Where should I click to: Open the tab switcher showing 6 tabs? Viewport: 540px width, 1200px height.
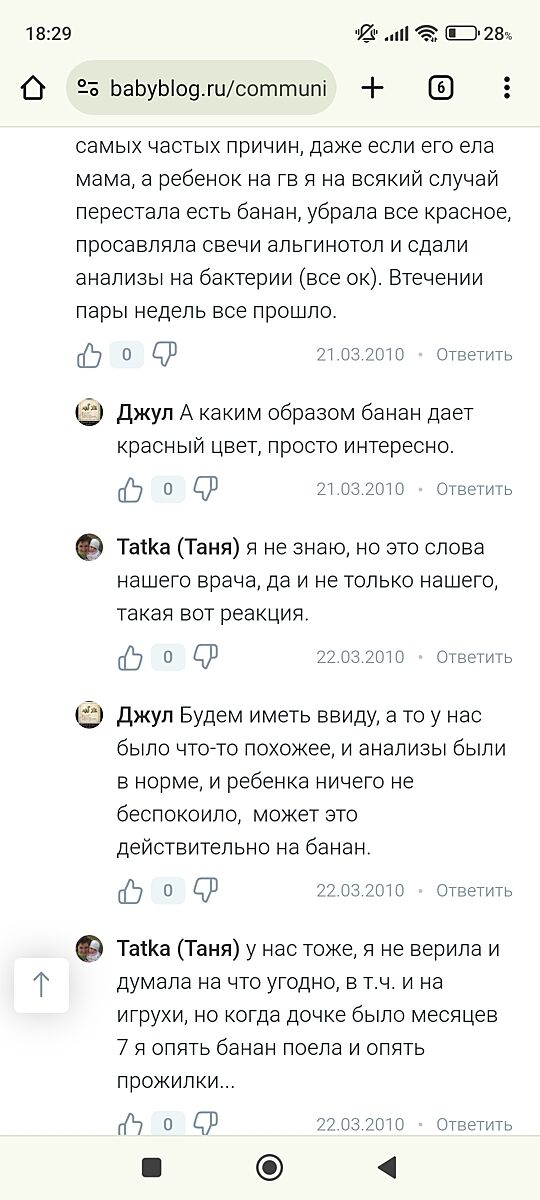pyautogui.click(x=440, y=88)
